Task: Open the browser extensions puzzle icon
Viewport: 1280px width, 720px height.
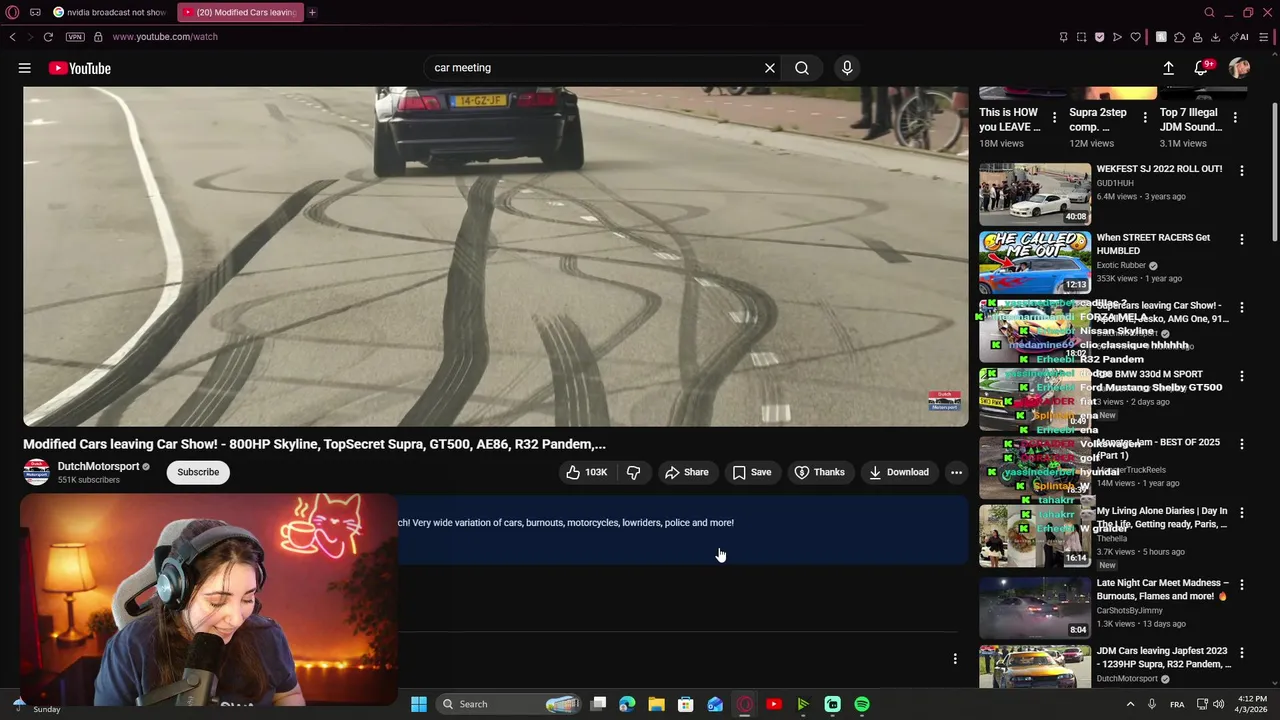Action: [x=1179, y=37]
